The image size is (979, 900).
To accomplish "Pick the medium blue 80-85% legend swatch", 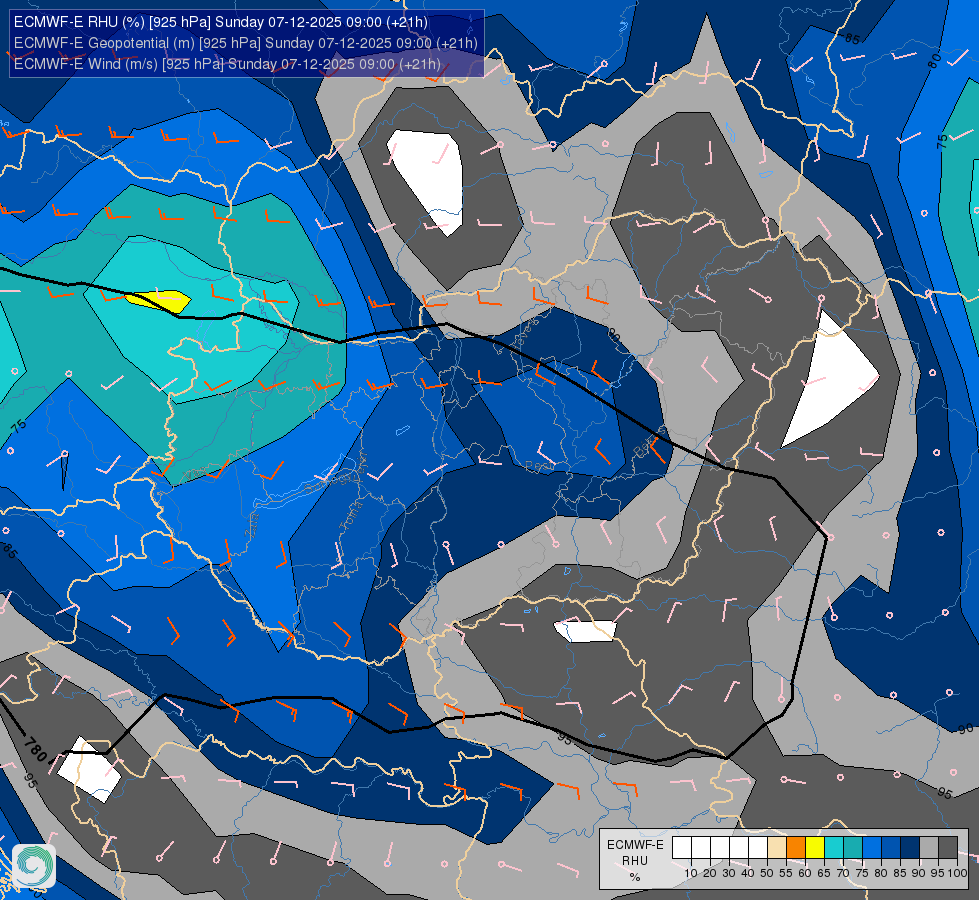I will [x=891, y=848].
